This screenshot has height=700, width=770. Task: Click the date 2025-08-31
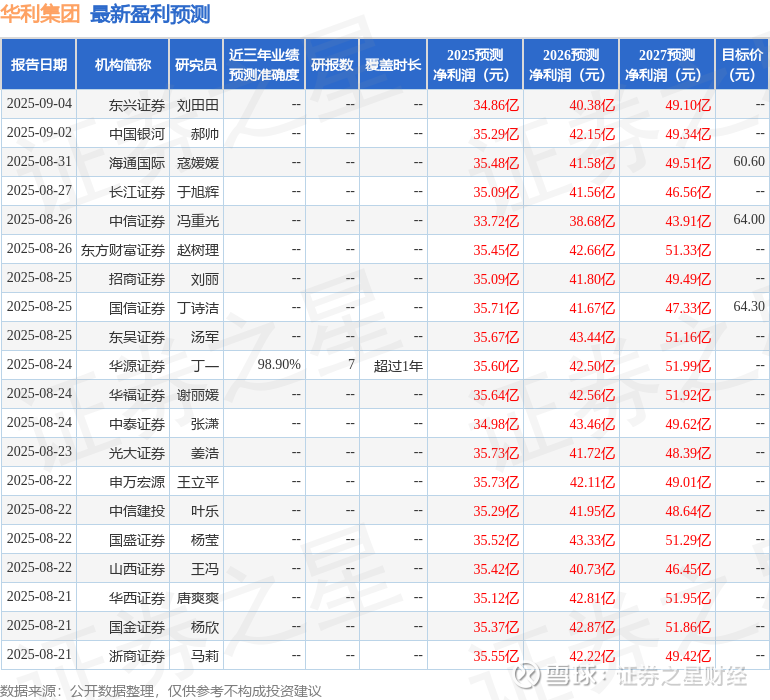tap(39, 161)
